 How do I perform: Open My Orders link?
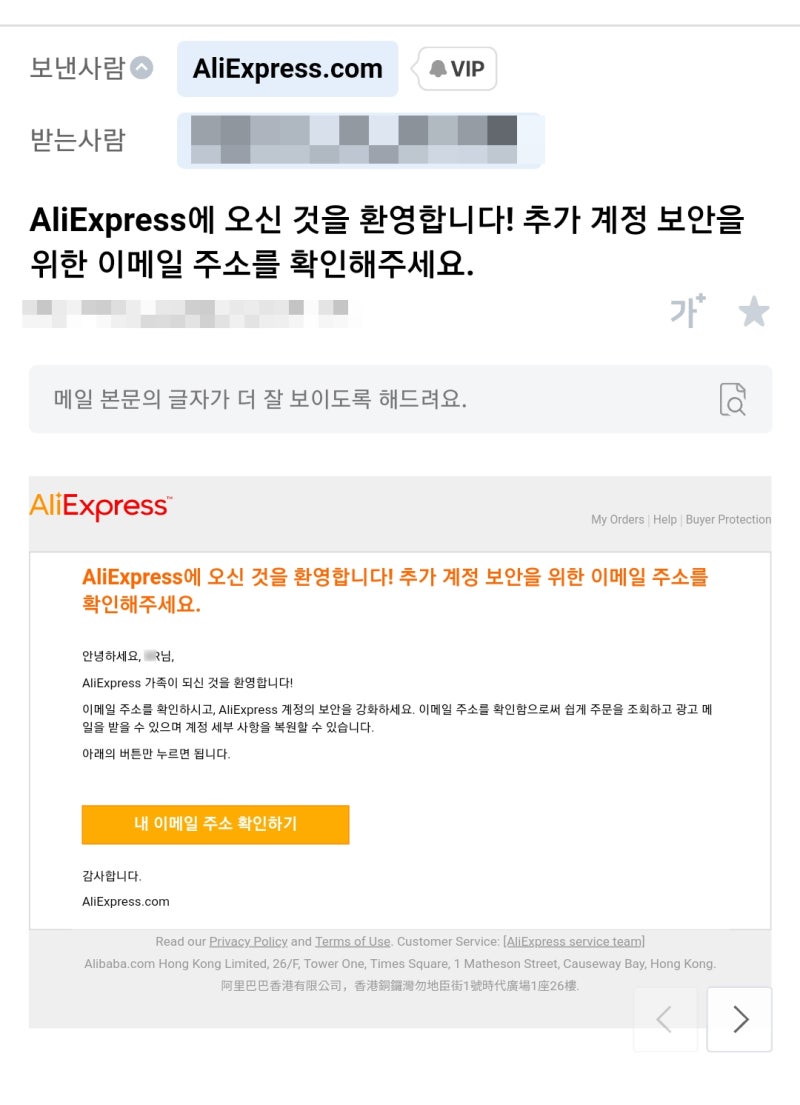pyautogui.click(x=617, y=519)
